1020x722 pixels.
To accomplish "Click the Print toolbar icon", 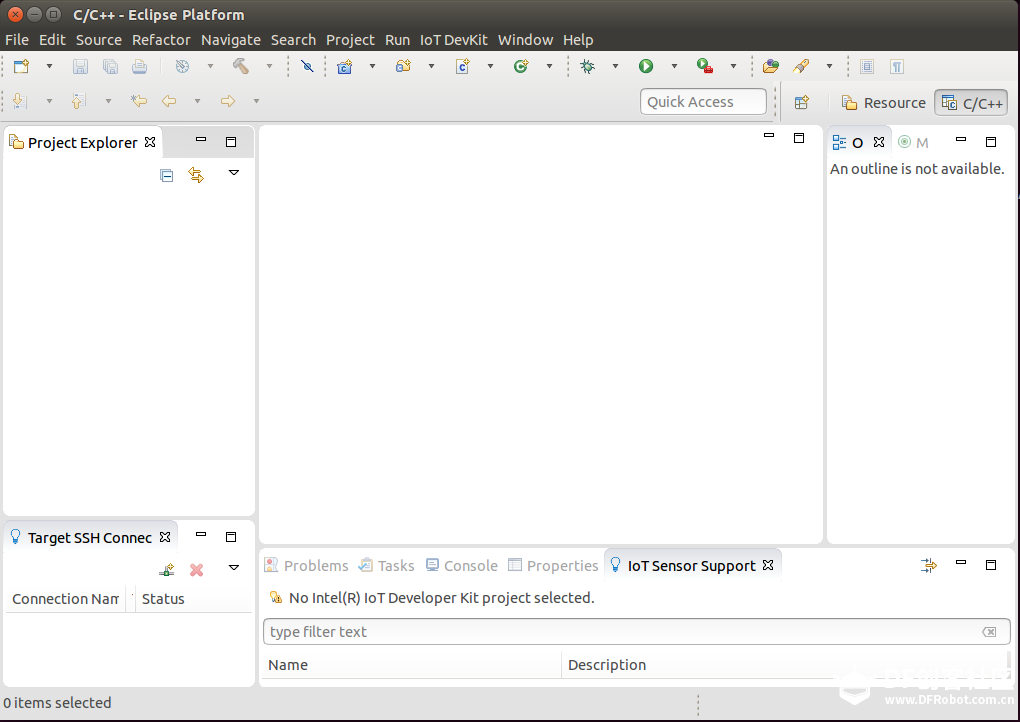I will click(139, 66).
